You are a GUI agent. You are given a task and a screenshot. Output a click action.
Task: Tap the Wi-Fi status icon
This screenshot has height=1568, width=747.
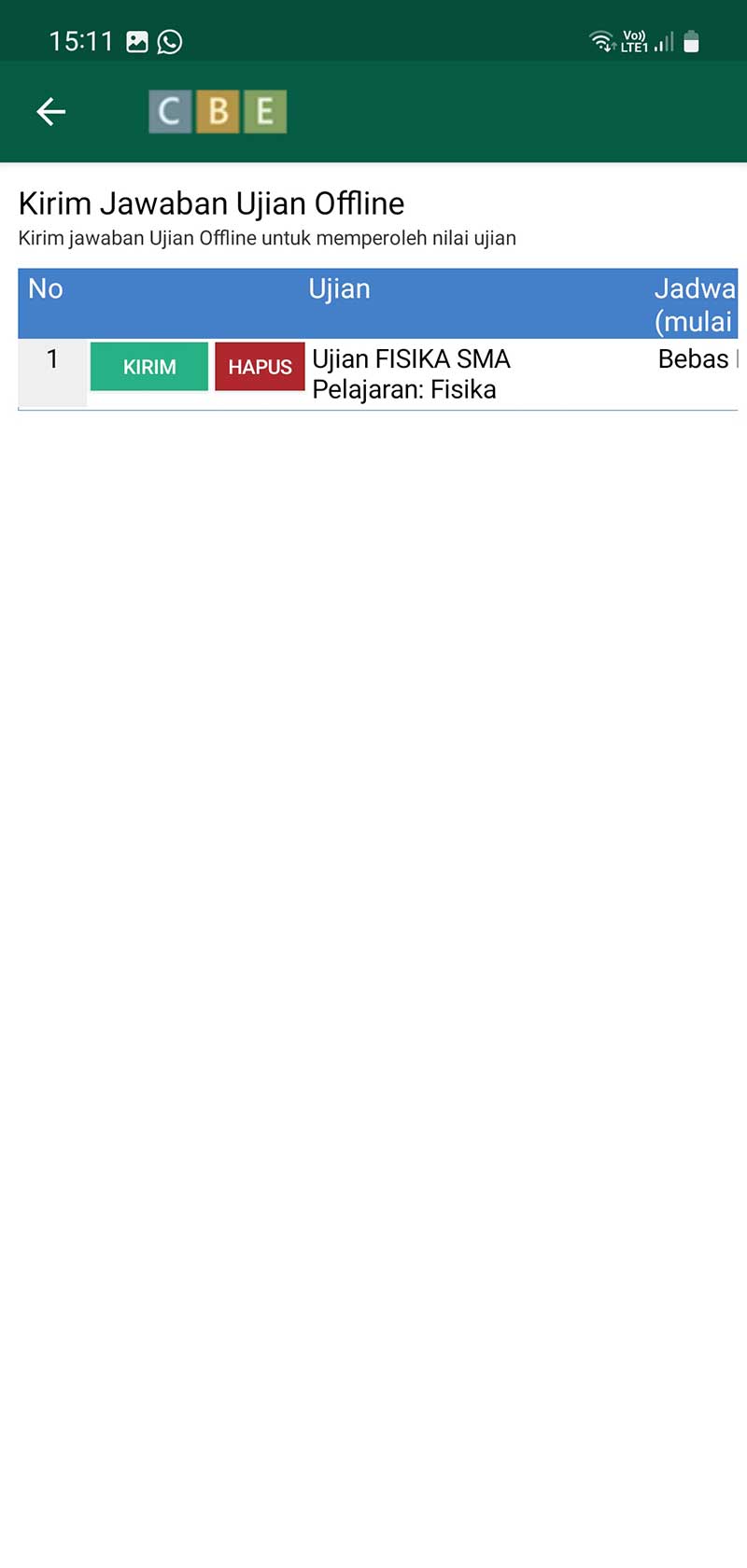(602, 41)
